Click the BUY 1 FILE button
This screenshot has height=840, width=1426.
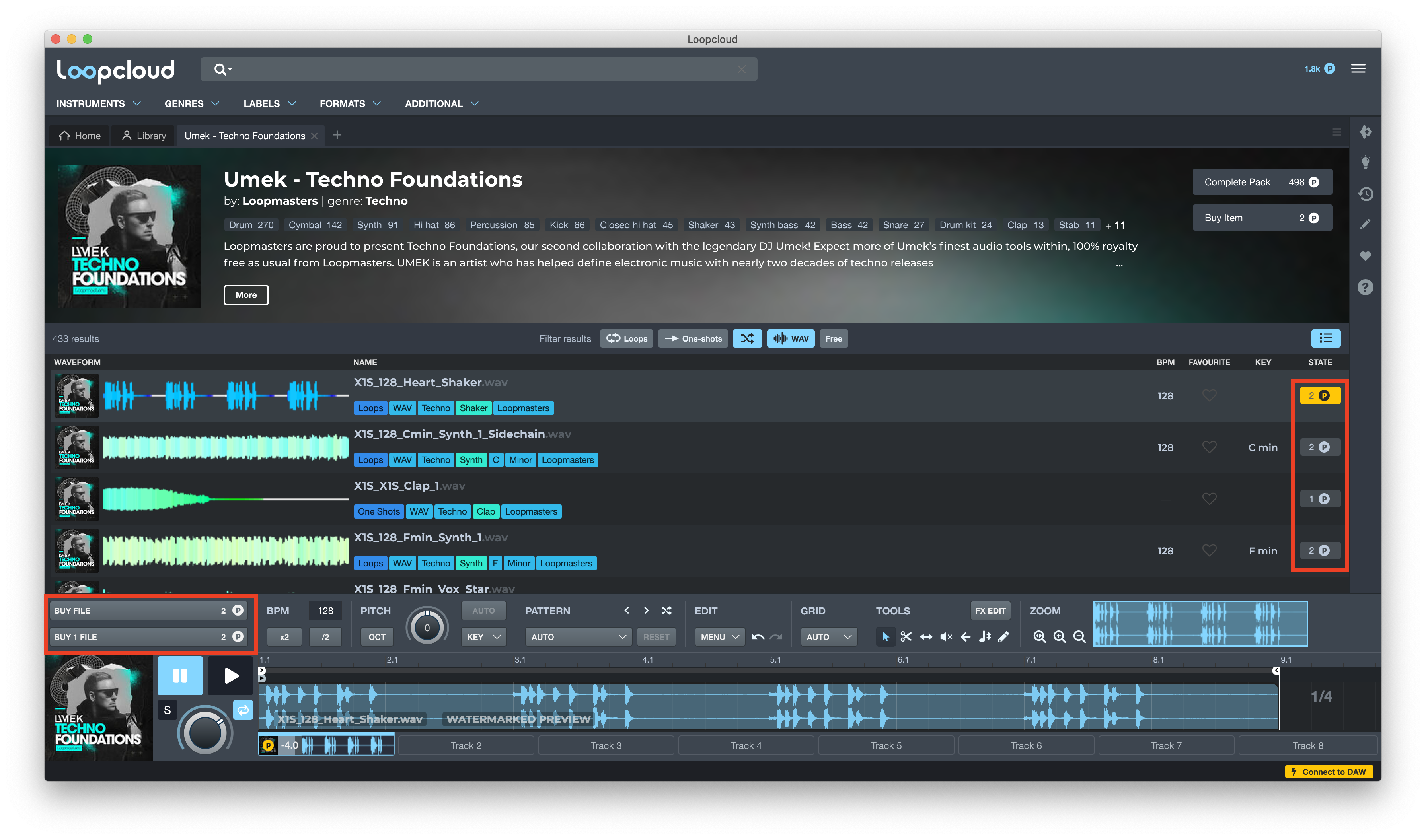click(x=149, y=637)
